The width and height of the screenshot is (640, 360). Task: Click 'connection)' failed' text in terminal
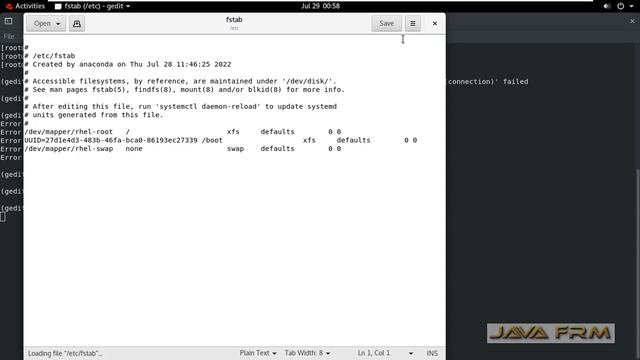(x=488, y=82)
